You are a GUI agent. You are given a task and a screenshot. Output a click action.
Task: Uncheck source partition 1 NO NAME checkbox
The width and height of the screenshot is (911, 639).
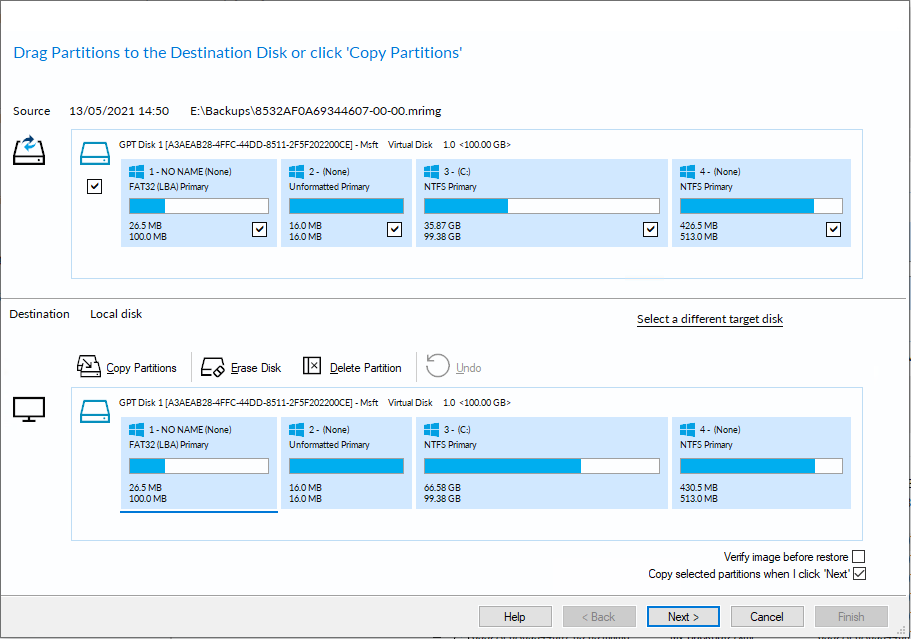pyautogui.click(x=260, y=229)
